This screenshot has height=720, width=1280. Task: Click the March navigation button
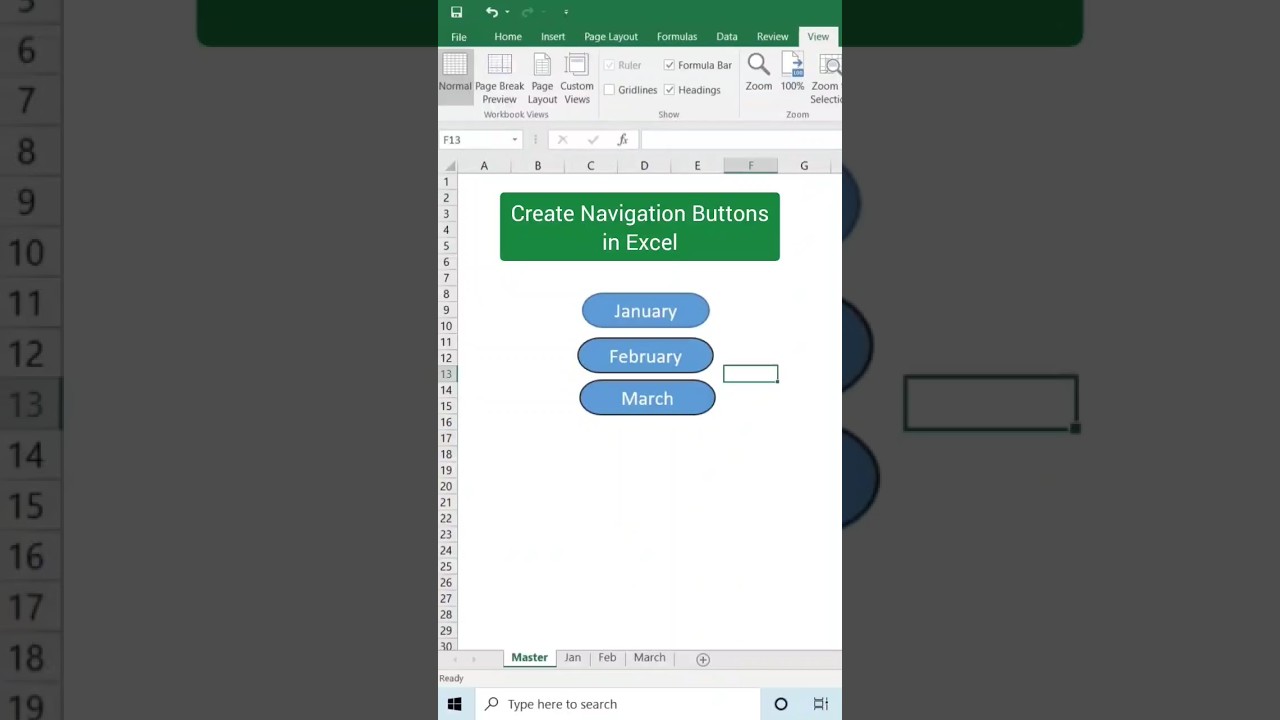click(647, 398)
